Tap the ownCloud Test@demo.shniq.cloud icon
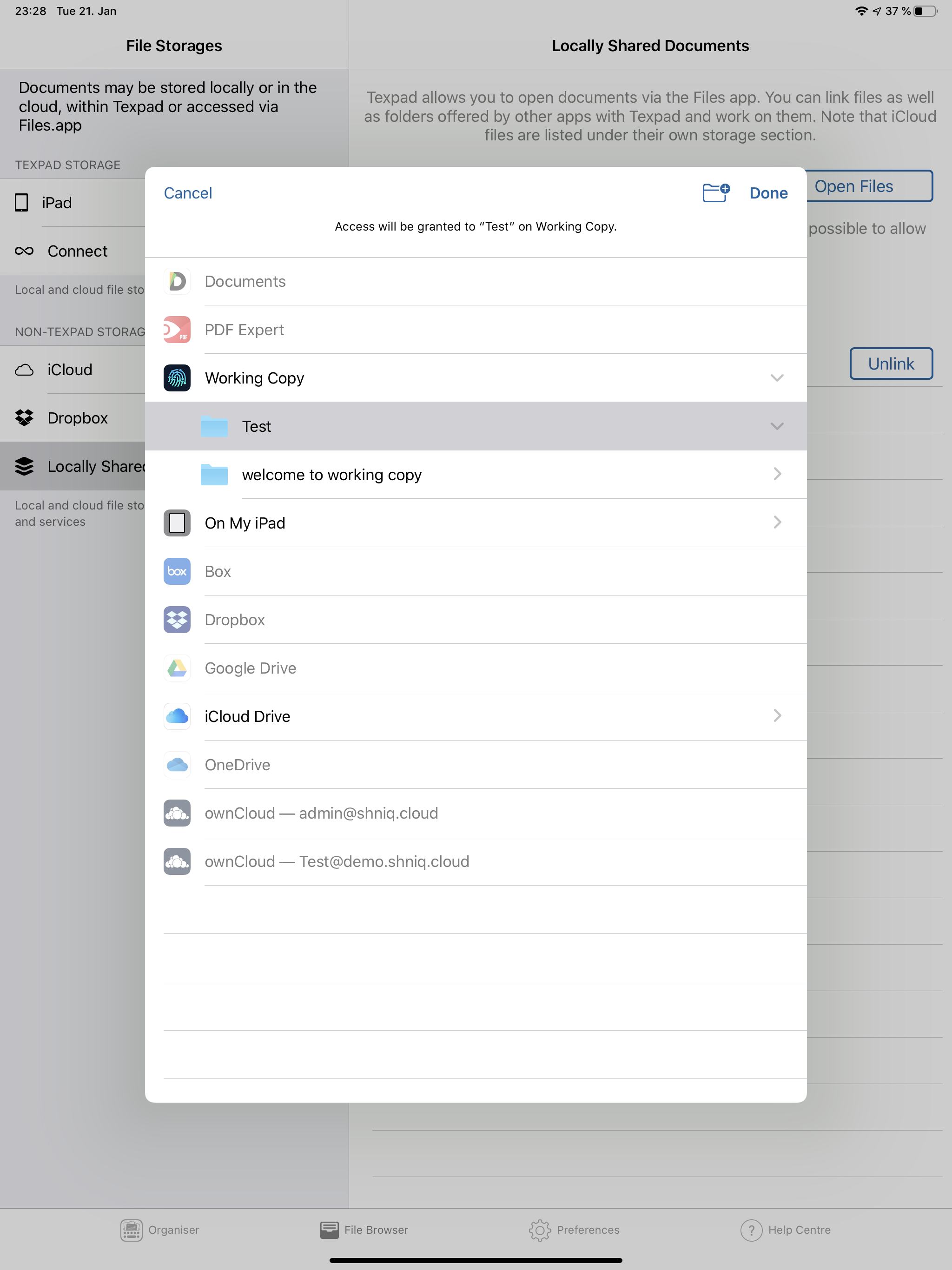This screenshot has height=1270, width=952. [177, 861]
